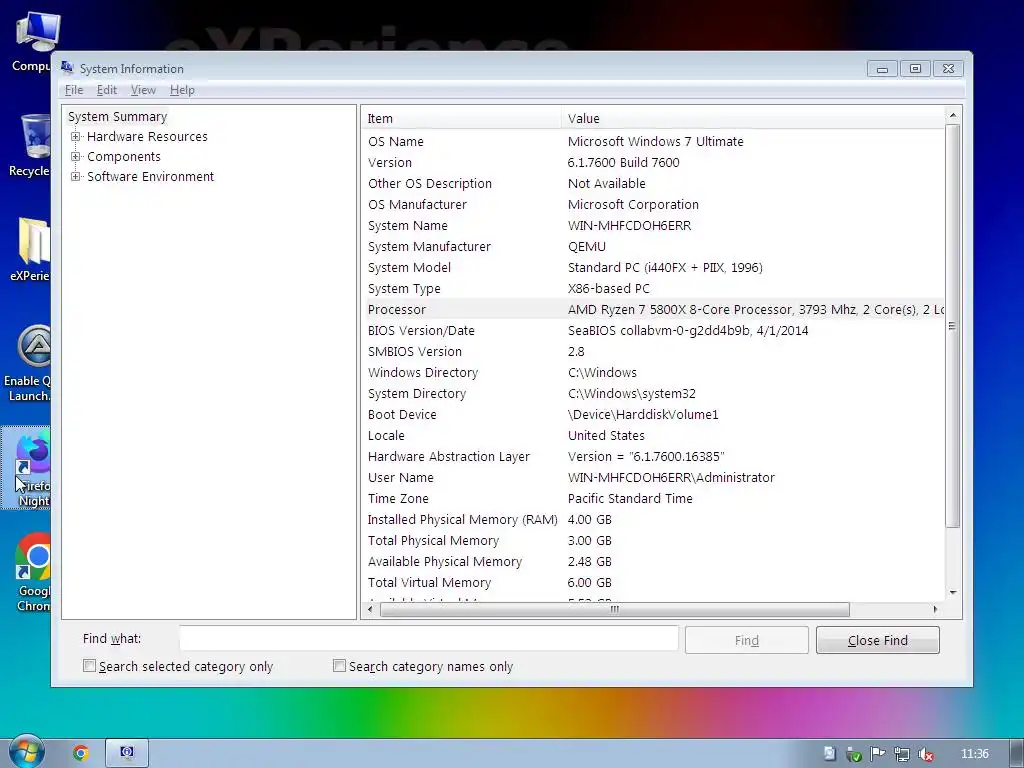Image resolution: width=1024 pixels, height=768 pixels.
Task: Select the Locale row
Action: [x=653, y=436]
